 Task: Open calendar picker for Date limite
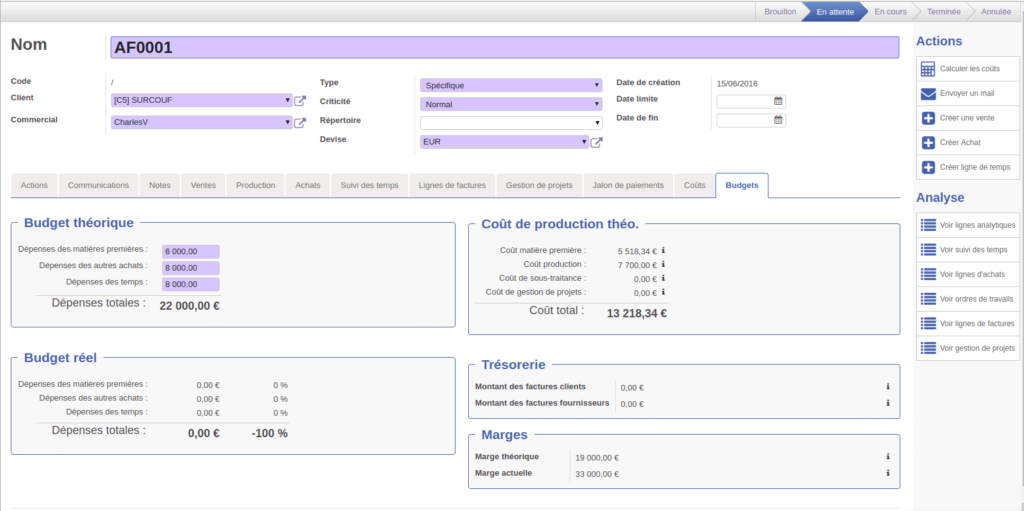pos(778,101)
